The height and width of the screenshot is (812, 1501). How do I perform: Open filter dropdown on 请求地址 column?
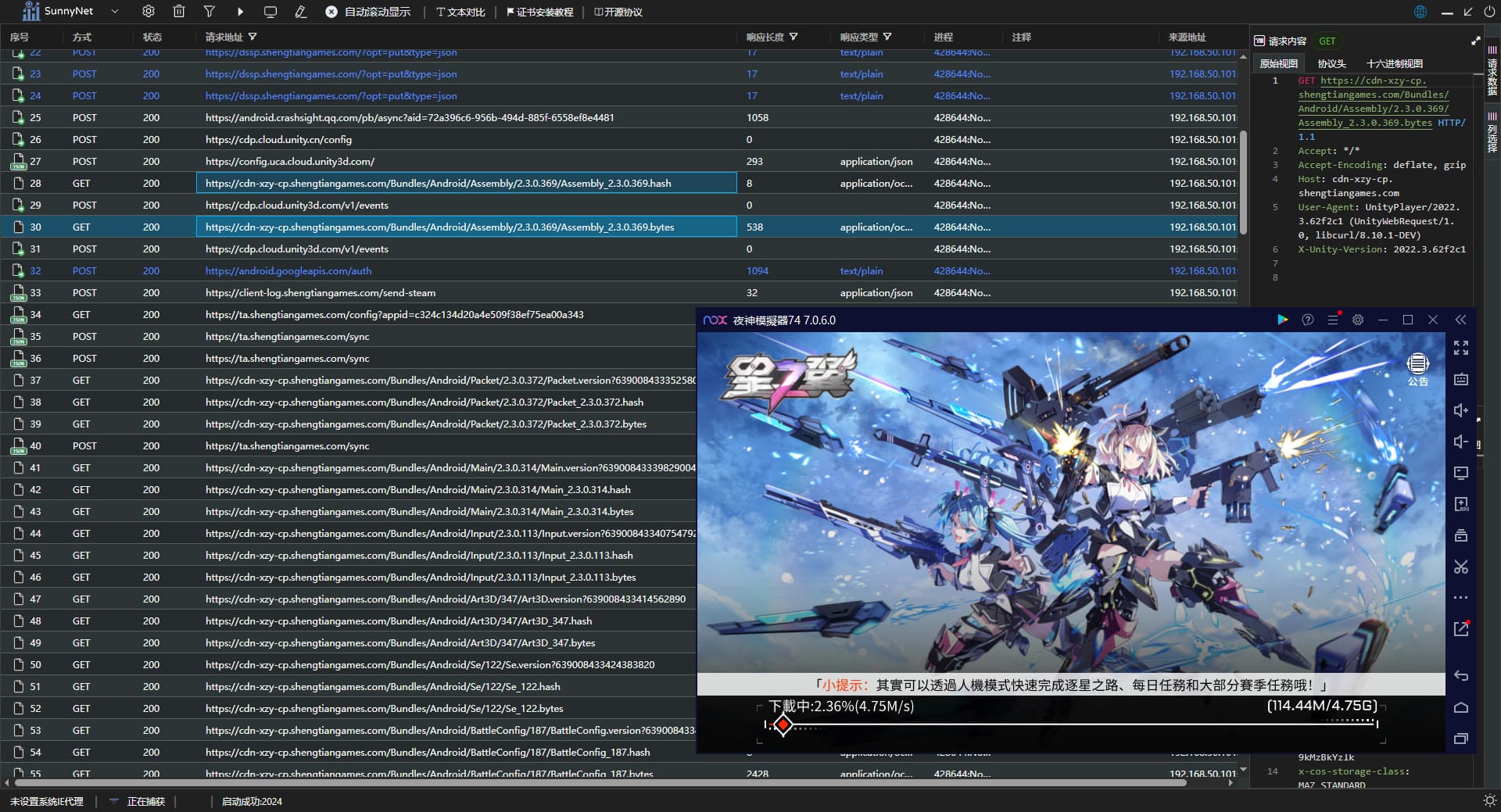click(253, 37)
